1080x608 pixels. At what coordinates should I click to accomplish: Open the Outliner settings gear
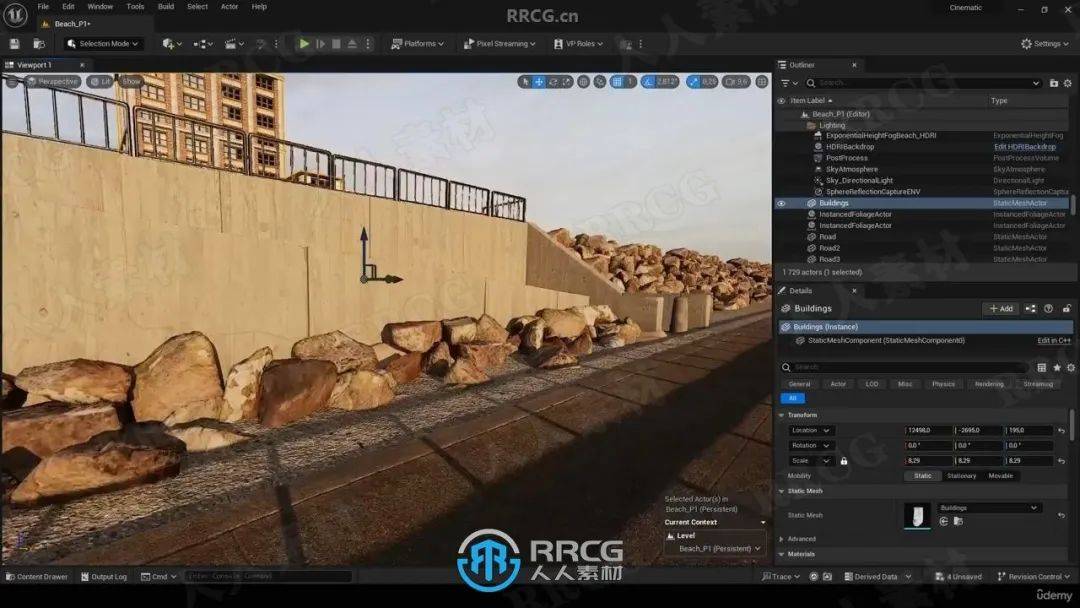[1068, 83]
